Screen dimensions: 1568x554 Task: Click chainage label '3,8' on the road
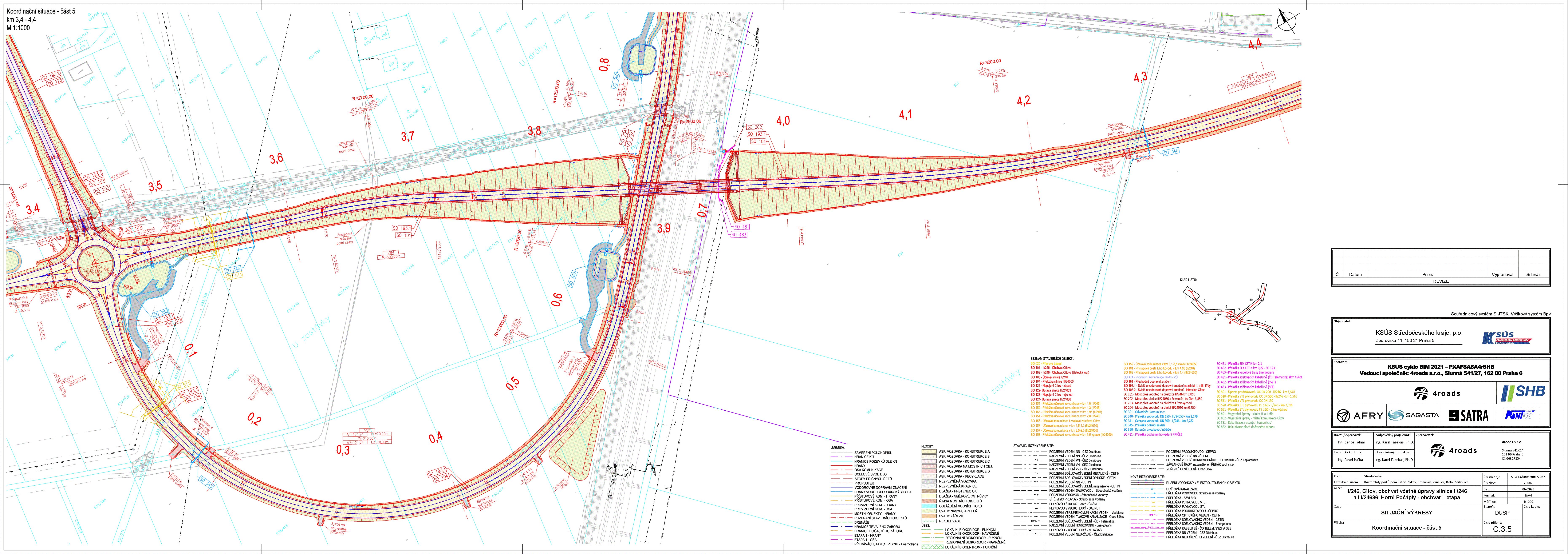(x=535, y=131)
